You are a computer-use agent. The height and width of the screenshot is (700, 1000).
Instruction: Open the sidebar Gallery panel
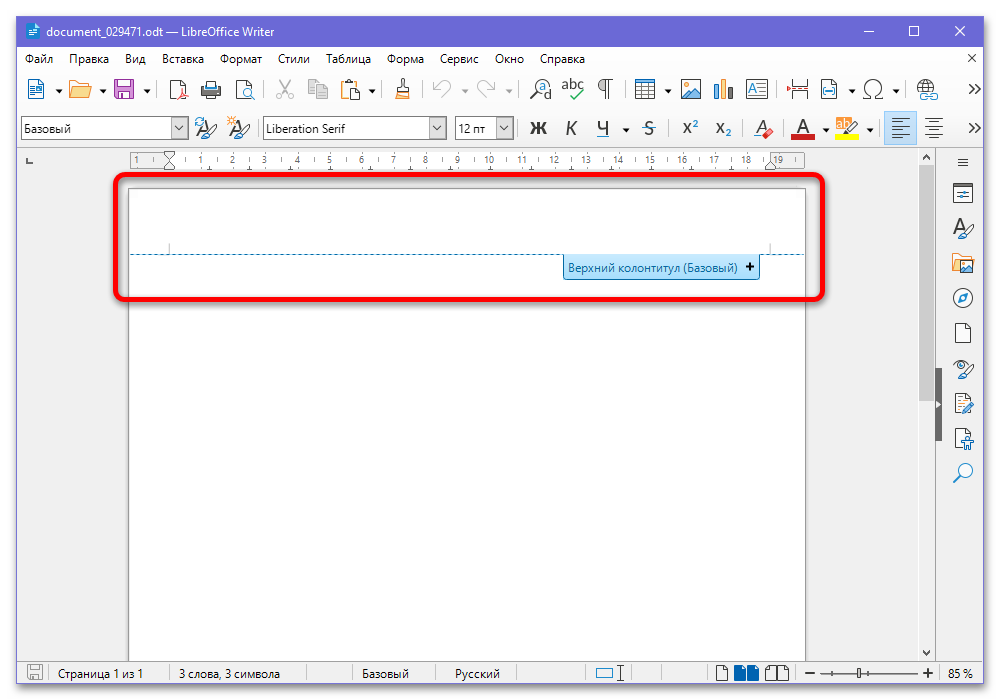[x=962, y=263]
